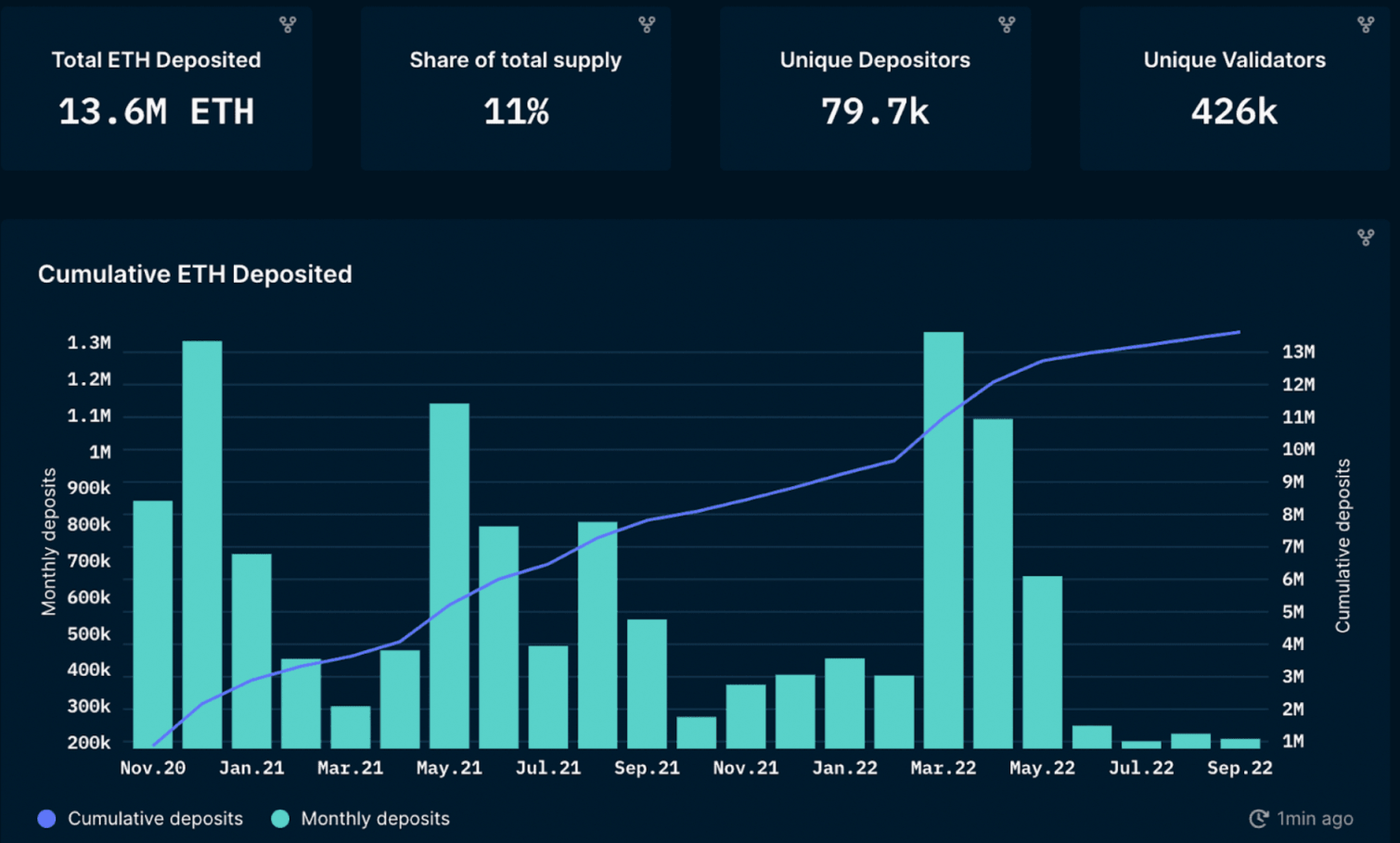This screenshot has height=843, width=1400.
Task: Click the 426k Unique Validators value
Action: pos(1234,112)
